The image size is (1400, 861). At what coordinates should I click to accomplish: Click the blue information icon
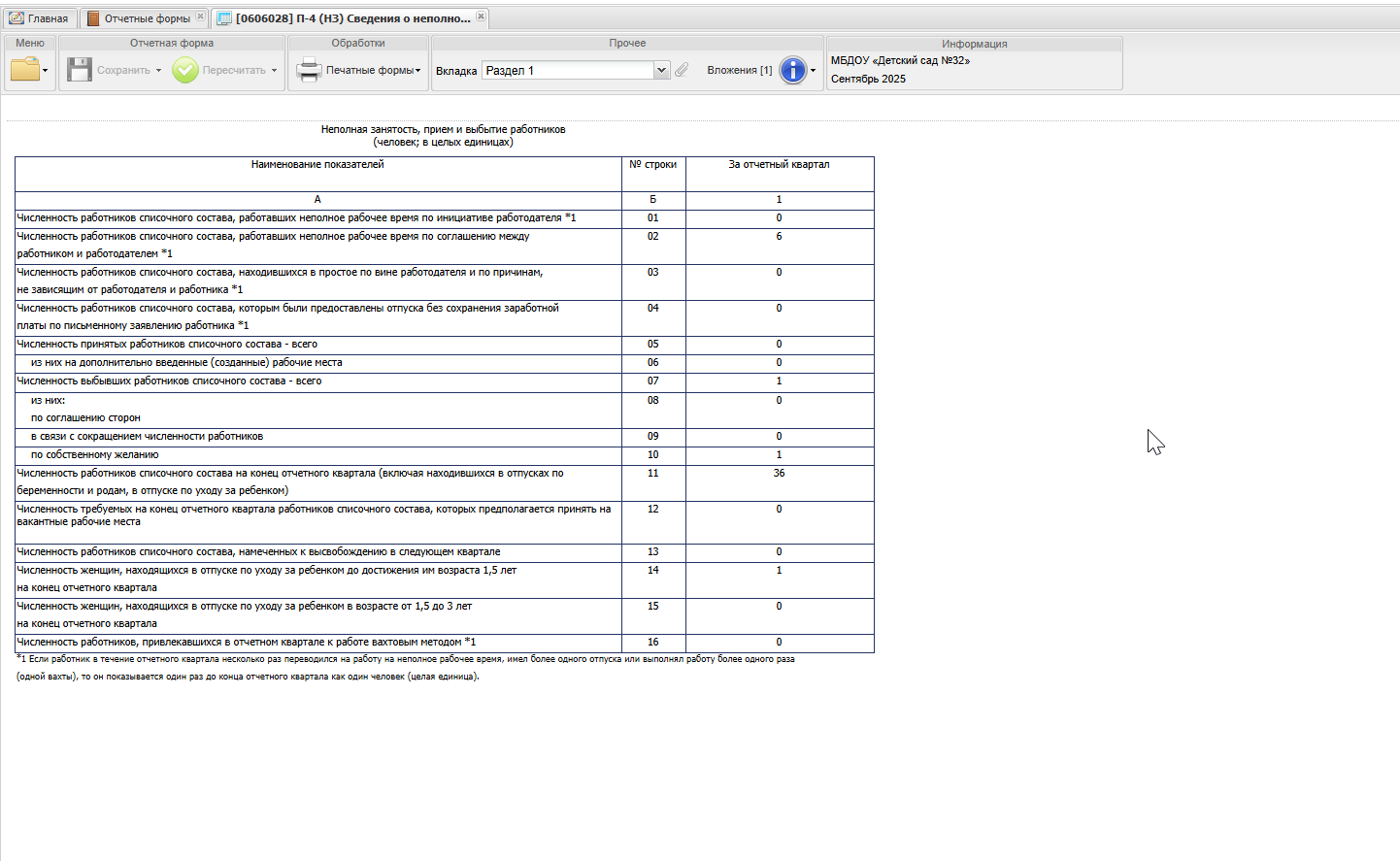tap(793, 70)
